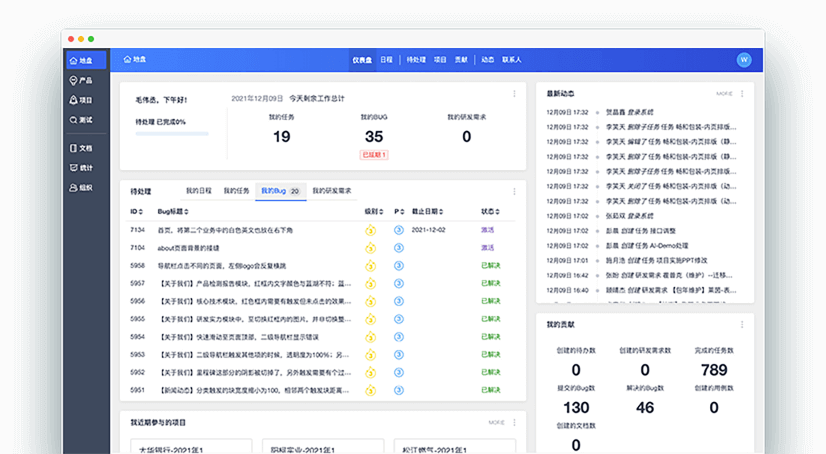Click severity icon of bug 7104
826x454 pixels.
coord(370,248)
